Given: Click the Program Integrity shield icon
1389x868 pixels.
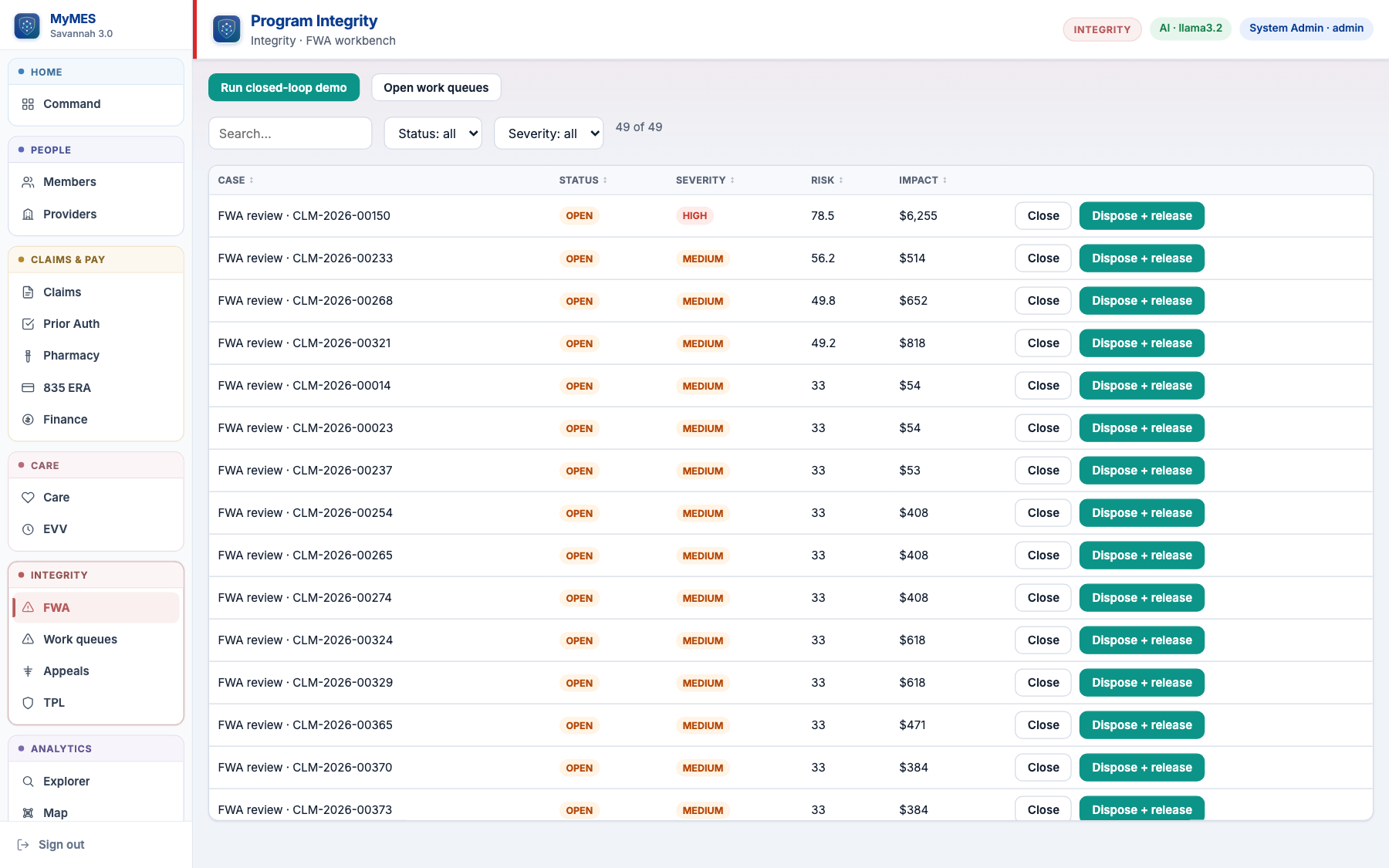Looking at the screenshot, I should [x=227, y=29].
